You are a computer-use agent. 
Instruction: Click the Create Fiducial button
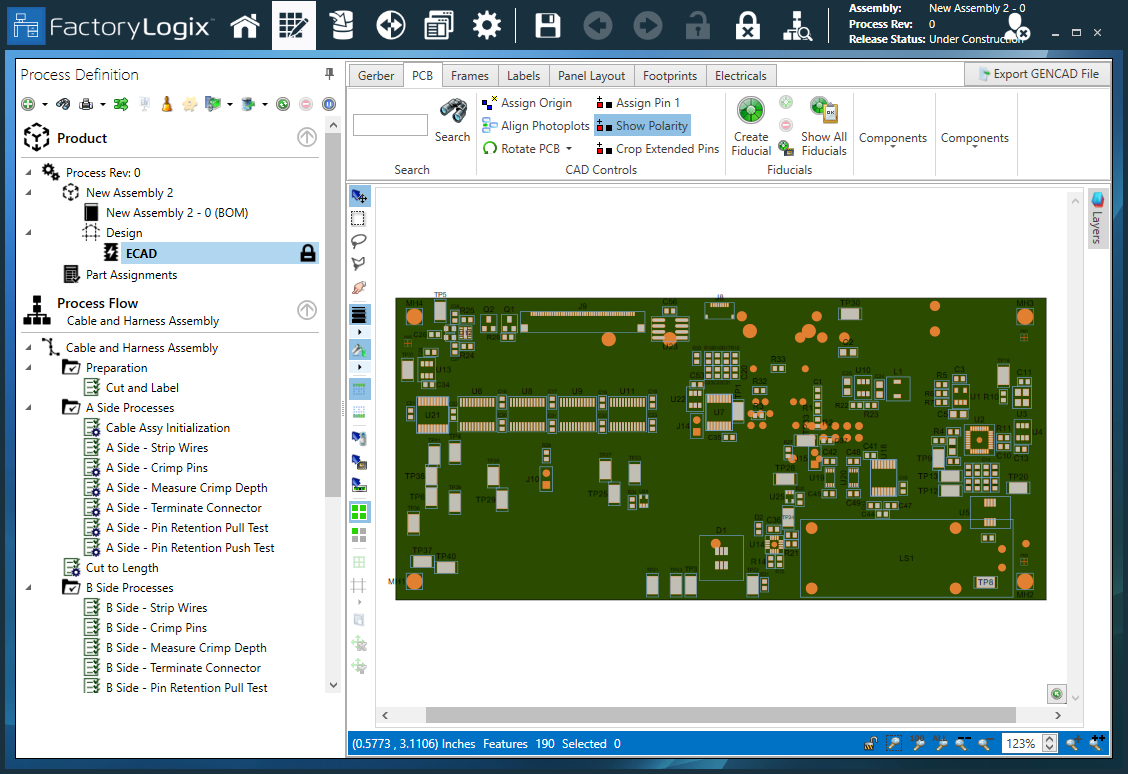click(x=751, y=125)
